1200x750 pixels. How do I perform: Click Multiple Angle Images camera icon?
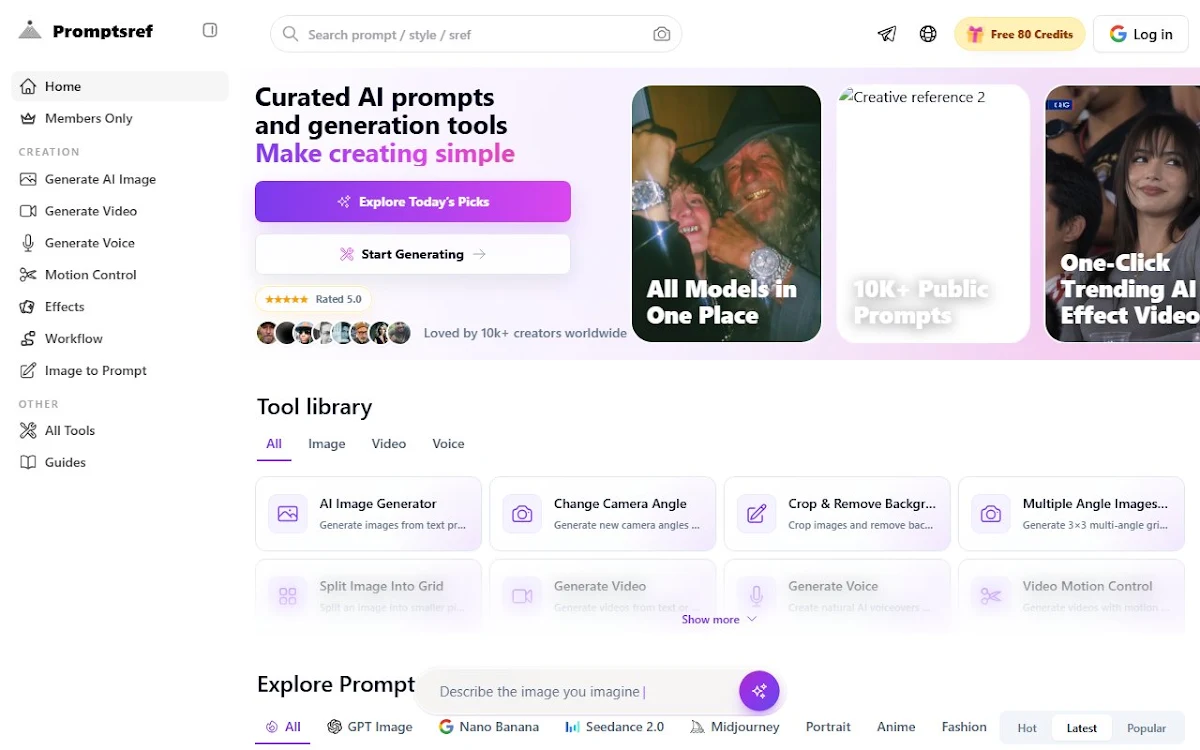(x=991, y=514)
